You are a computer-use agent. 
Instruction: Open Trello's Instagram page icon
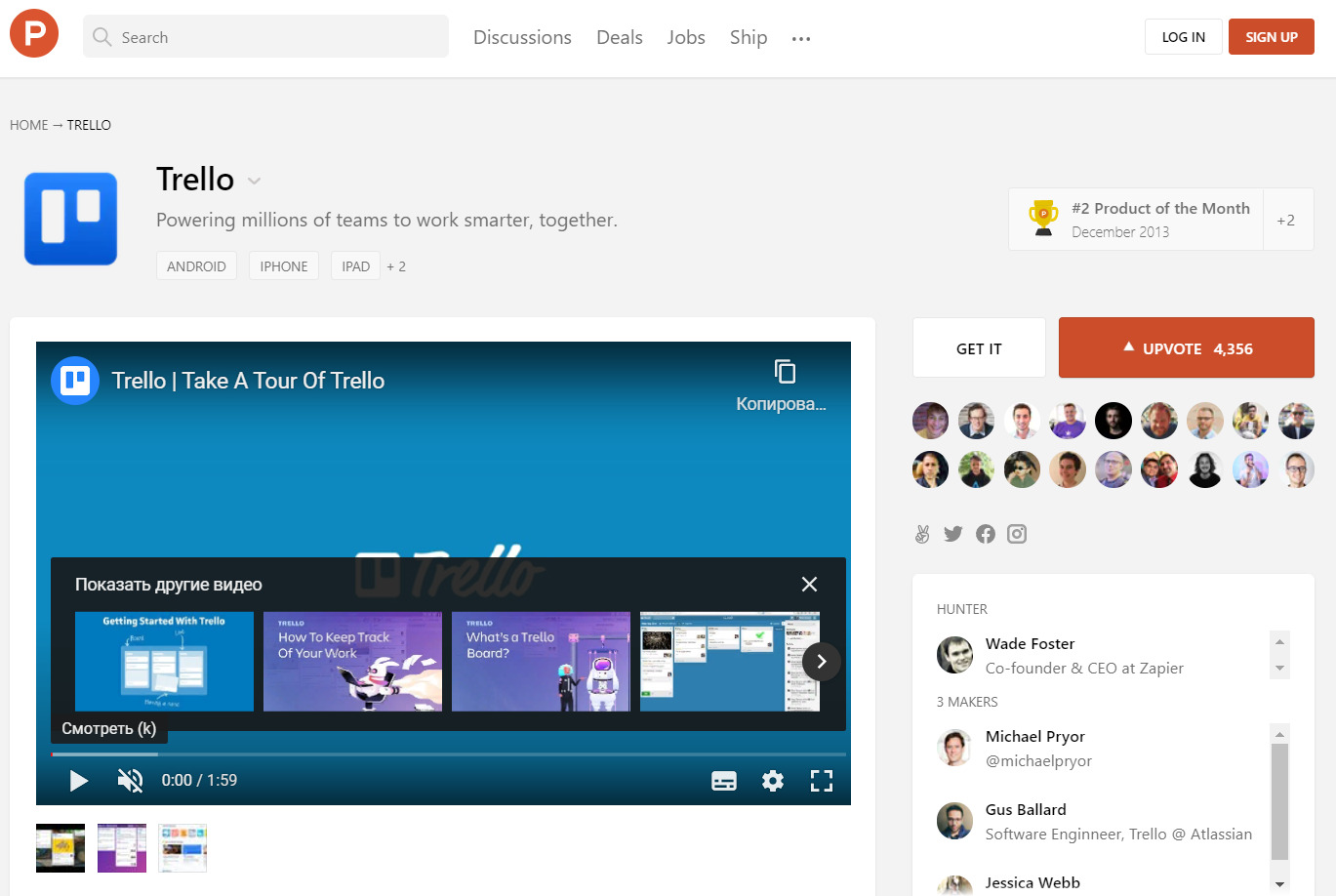[1017, 534]
